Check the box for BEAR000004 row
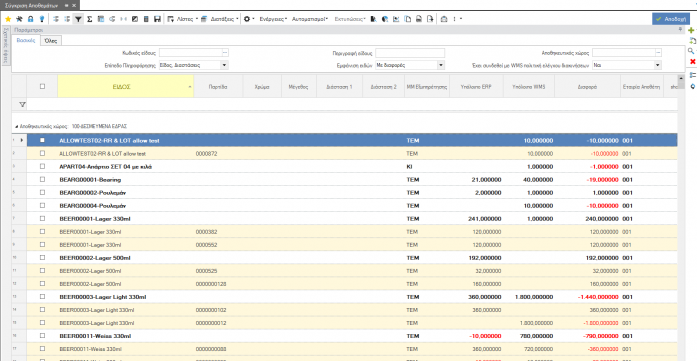 42,205
